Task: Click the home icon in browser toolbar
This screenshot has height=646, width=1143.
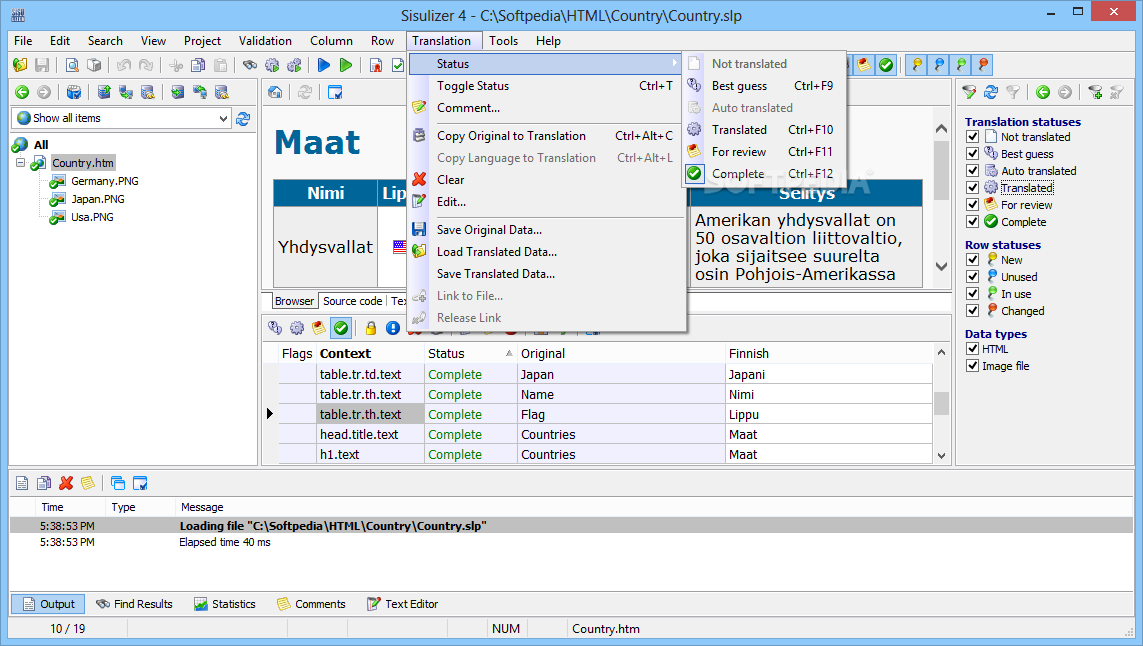Action: 275,92
